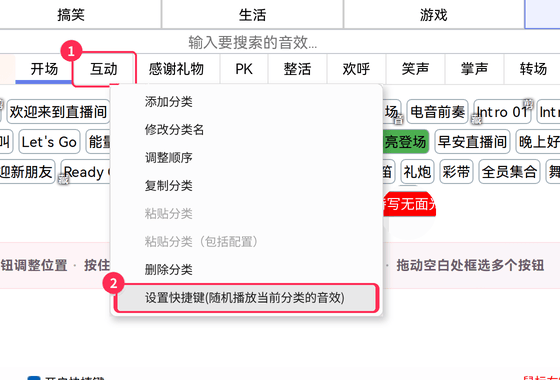Open the 游戏 top tab

point(434,14)
